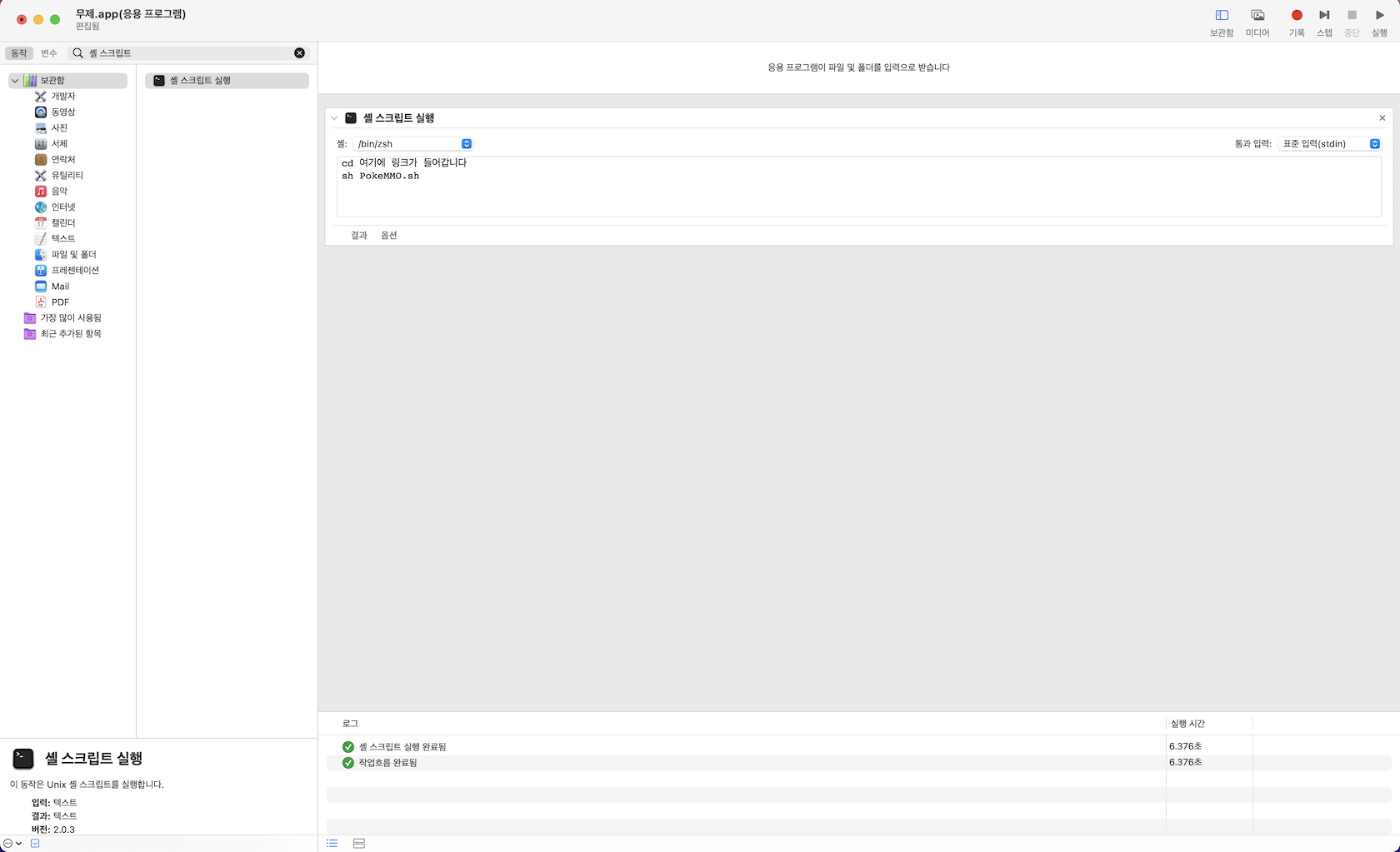
Task: Click the Step (스텝) toolbar icon
Action: click(x=1324, y=16)
